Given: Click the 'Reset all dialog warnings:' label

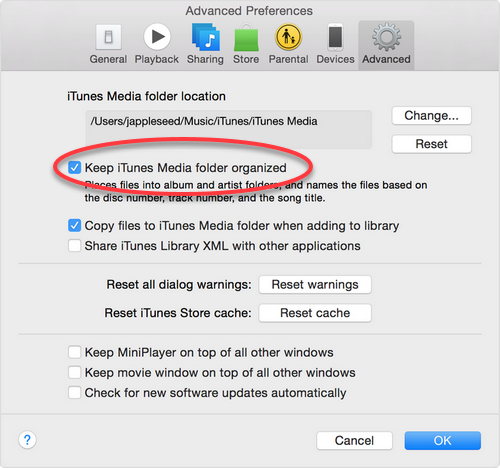Looking at the screenshot, I should (179, 285).
